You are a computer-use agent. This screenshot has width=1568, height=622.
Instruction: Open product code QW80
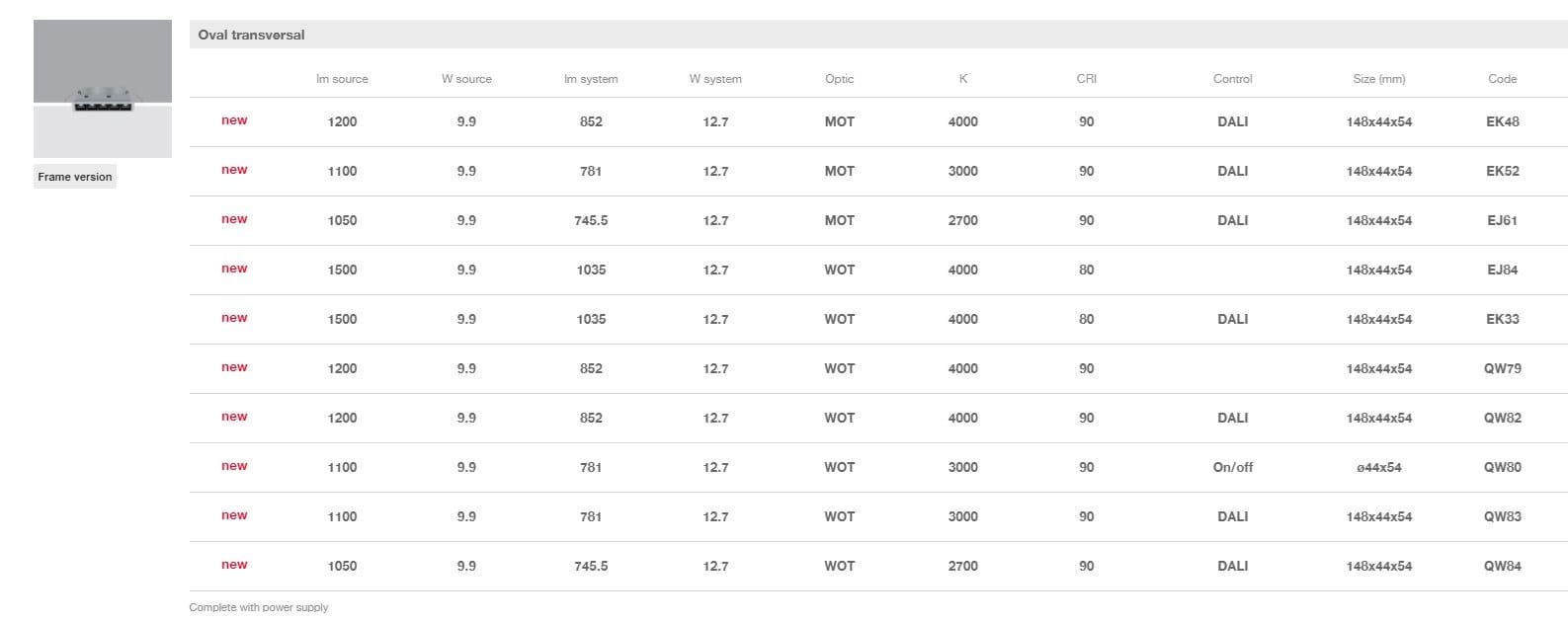(x=1502, y=467)
